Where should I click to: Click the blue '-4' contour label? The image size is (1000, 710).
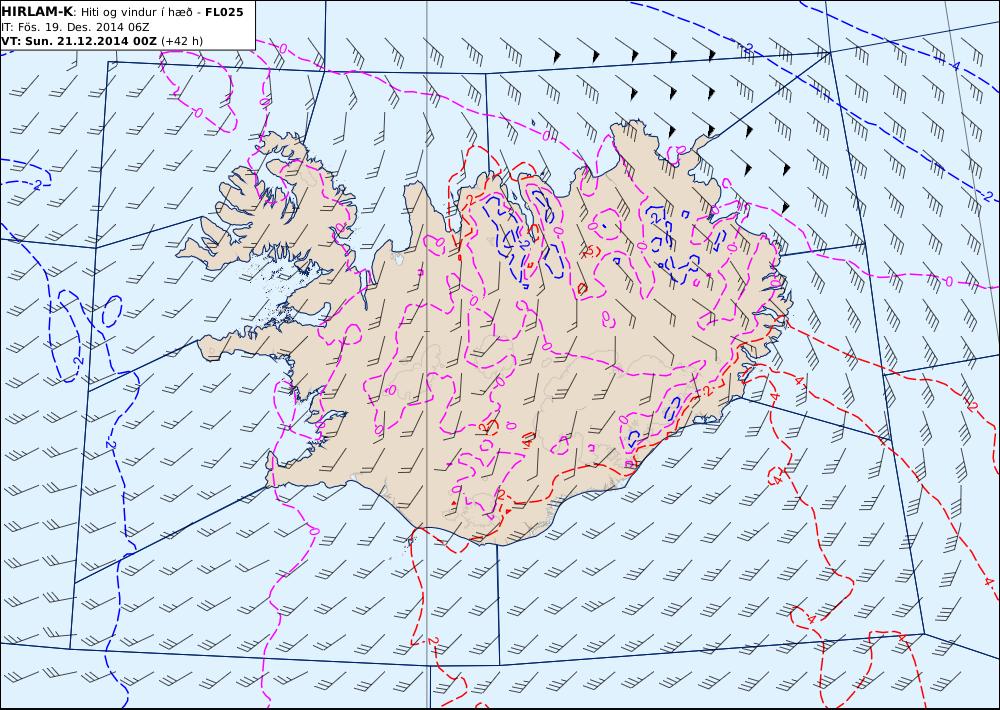[x=955, y=66]
